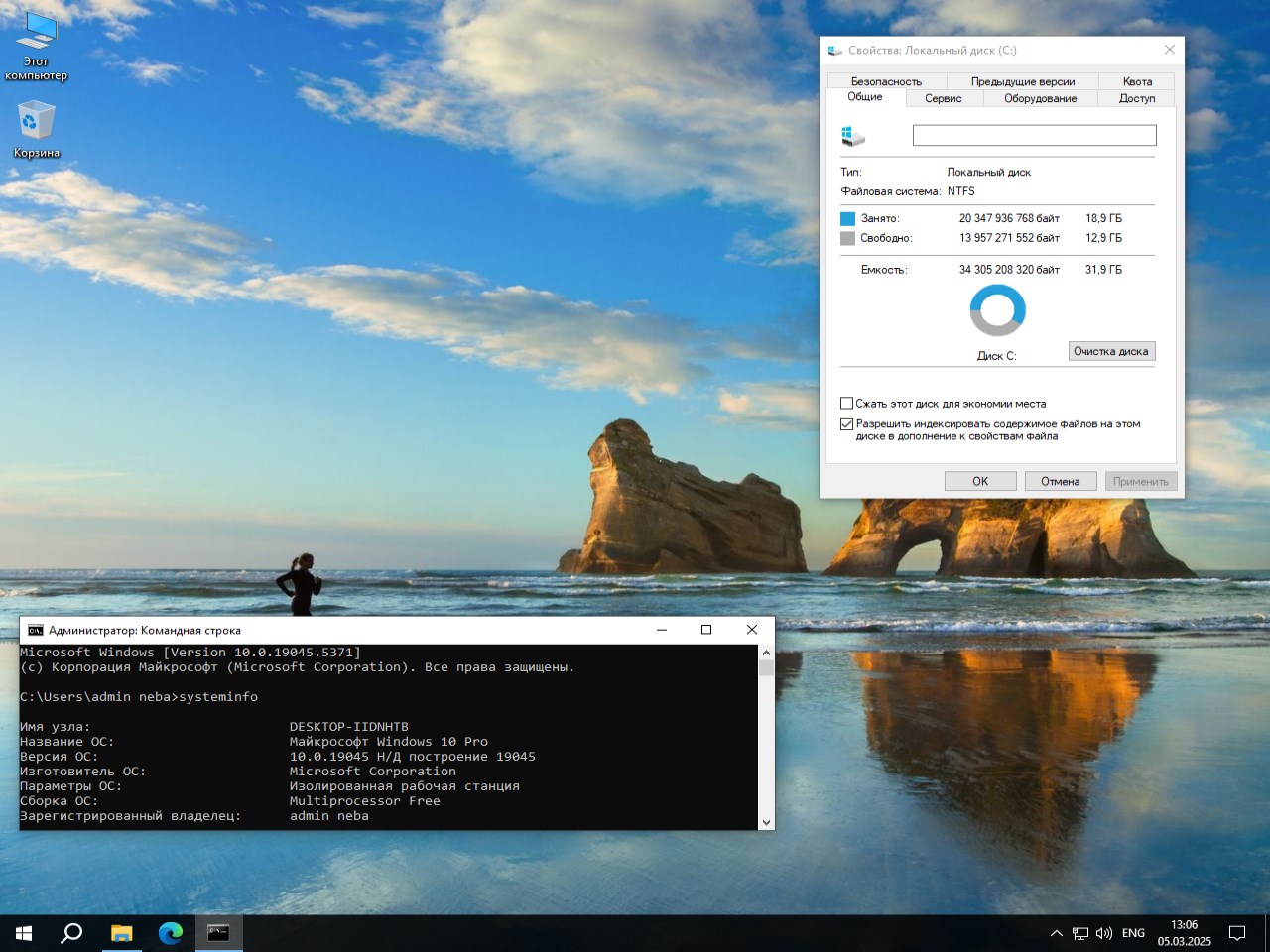Click the 18,9 ГБ used size

pyautogui.click(x=1103, y=218)
